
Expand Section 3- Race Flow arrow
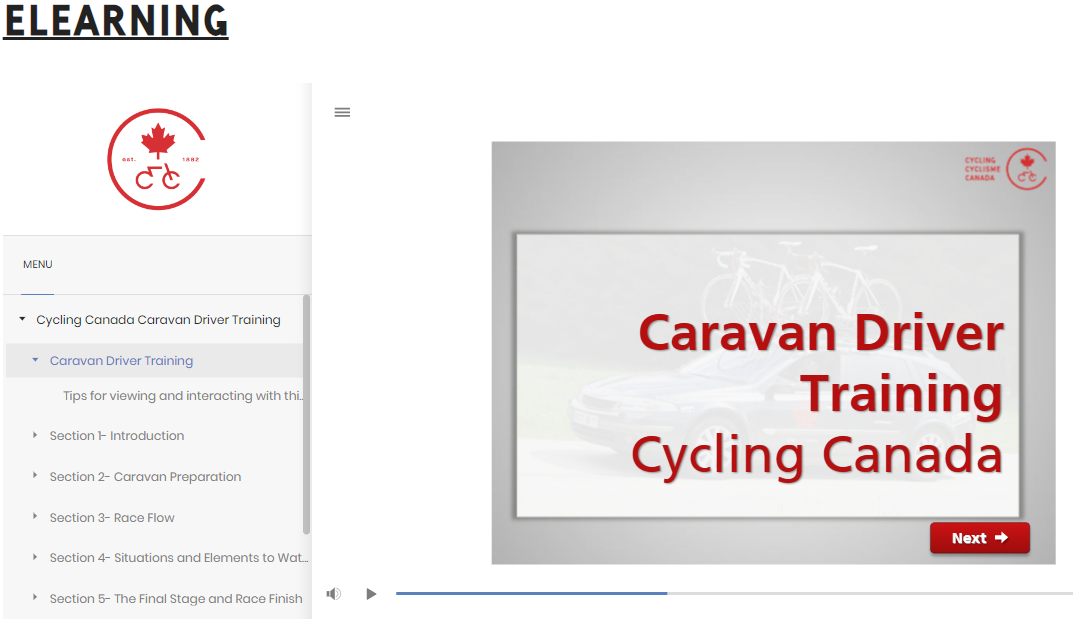tap(35, 516)
